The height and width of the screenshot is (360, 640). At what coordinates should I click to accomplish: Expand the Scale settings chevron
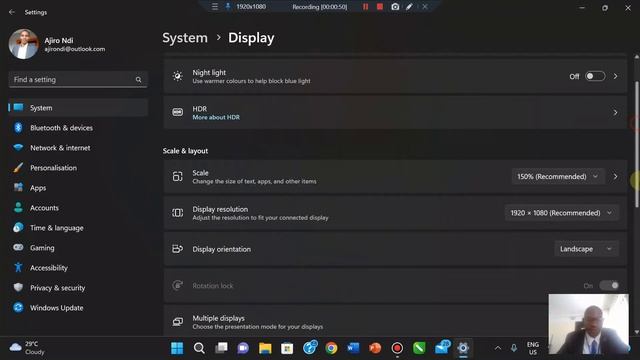[x=615, y=177]
